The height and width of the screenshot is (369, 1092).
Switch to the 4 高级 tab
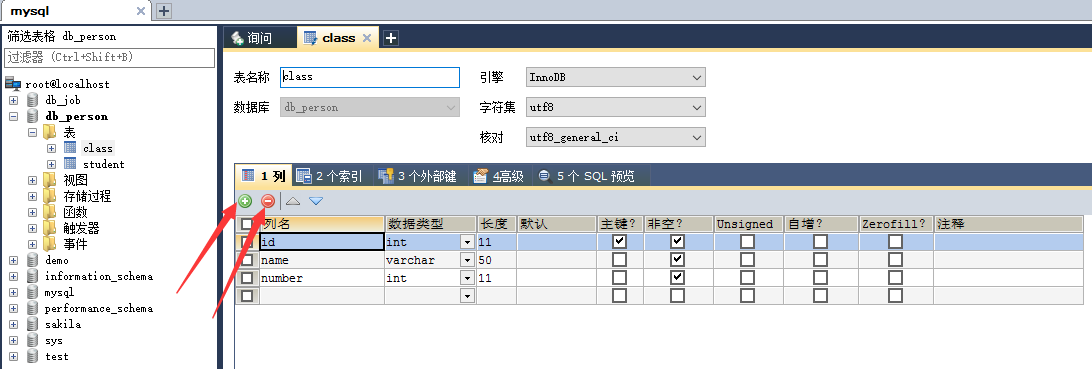[499, 177]
